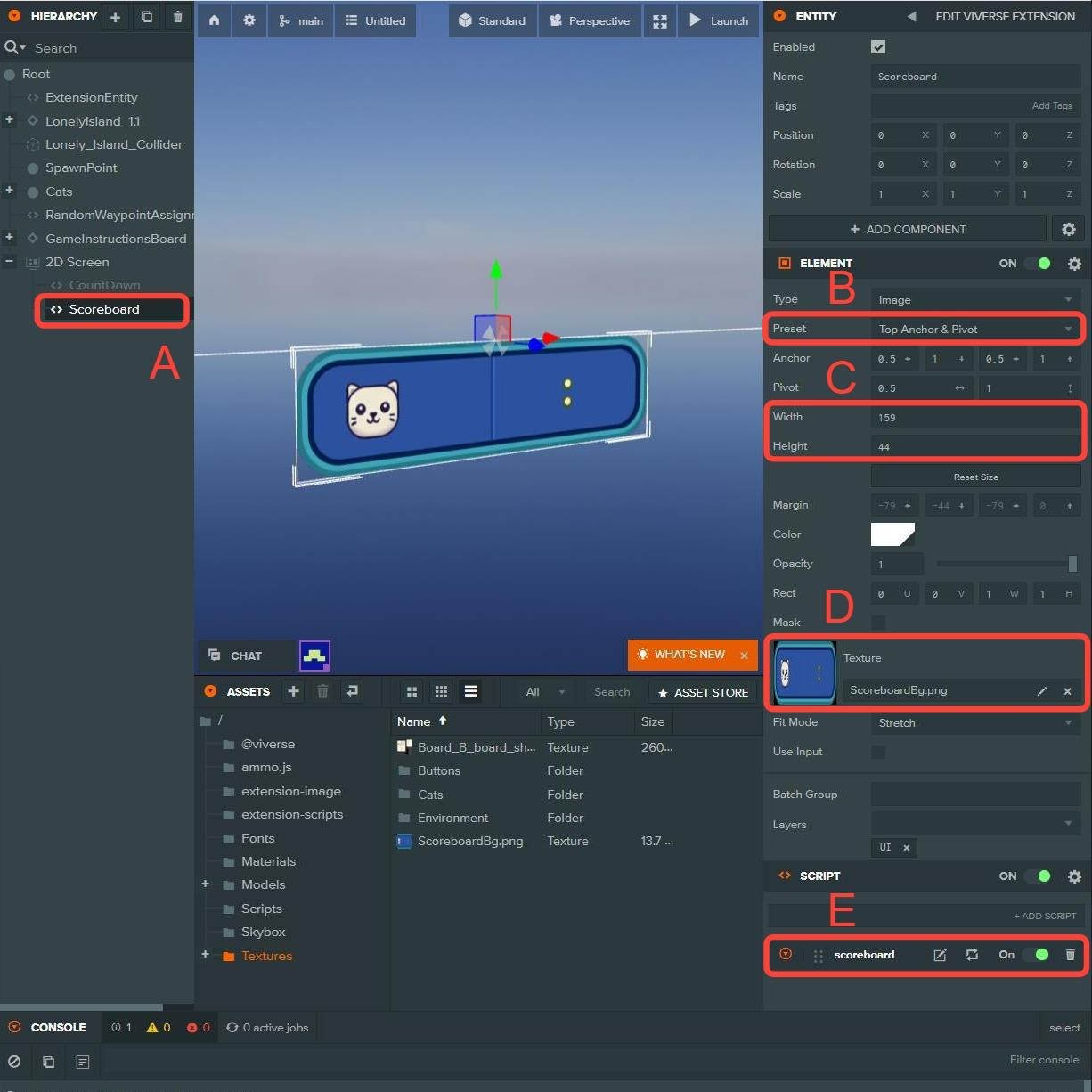Delete entity with the hierarchy trash icon
The width and height of the screenshot is (1092, 1092).
click(x=178, y=17)
